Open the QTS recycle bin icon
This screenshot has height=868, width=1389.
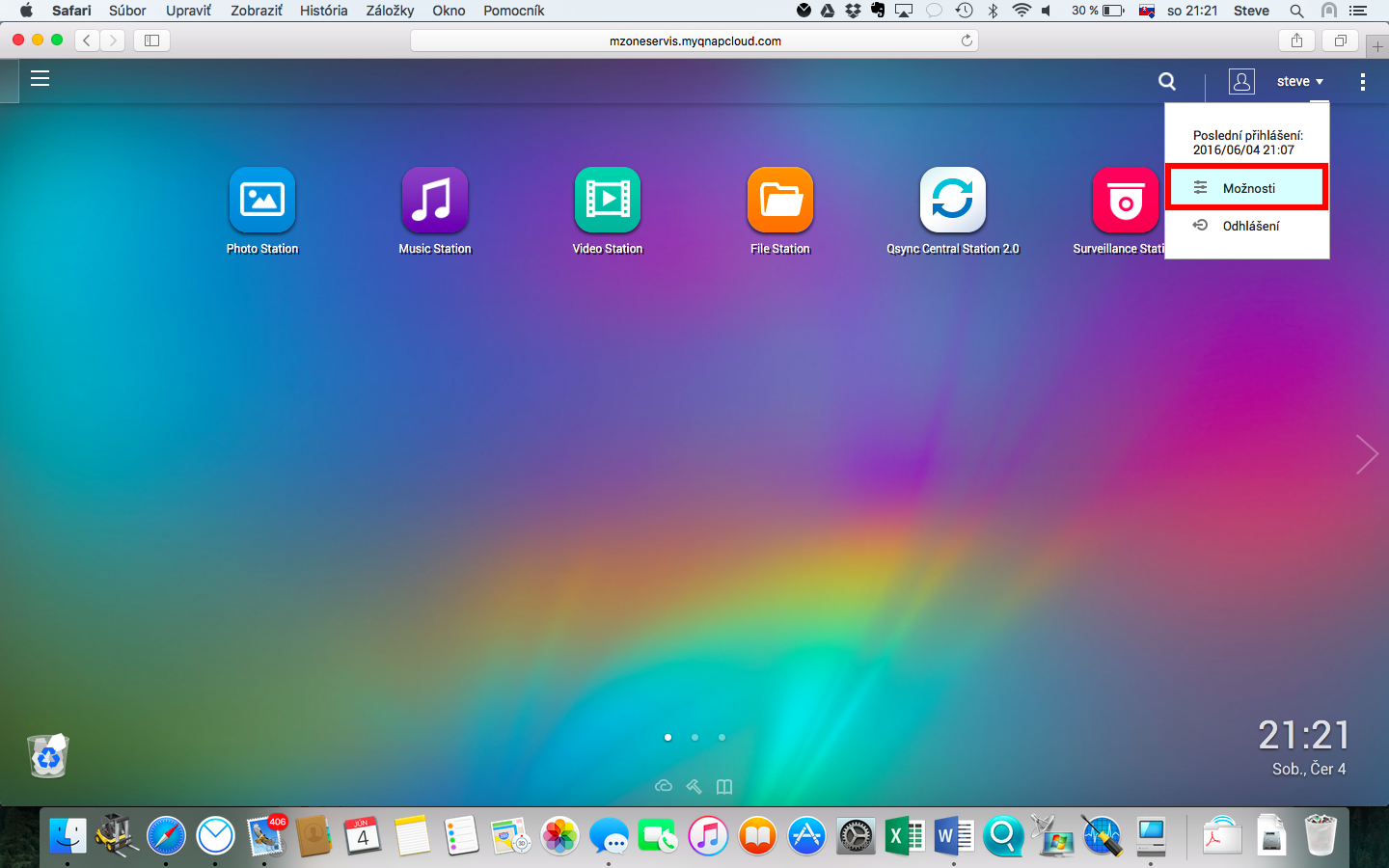(x=47, y=756)
